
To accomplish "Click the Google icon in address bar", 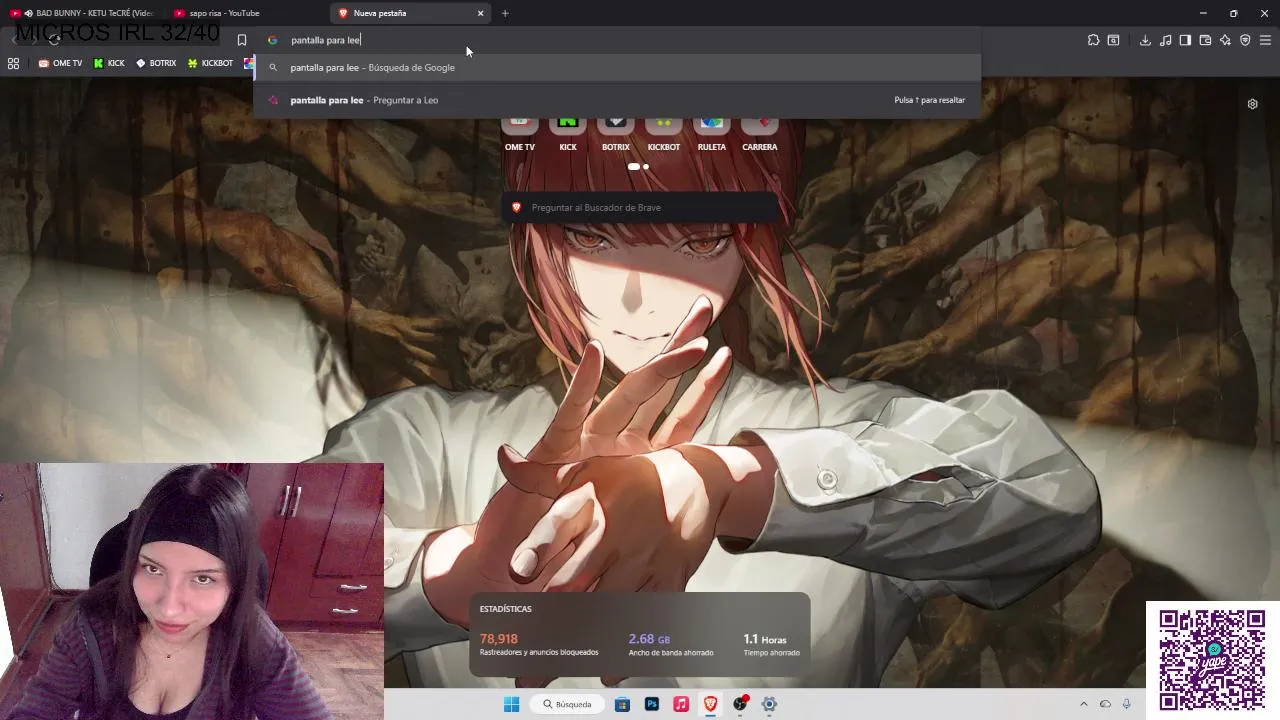I will tap(272, 40).
